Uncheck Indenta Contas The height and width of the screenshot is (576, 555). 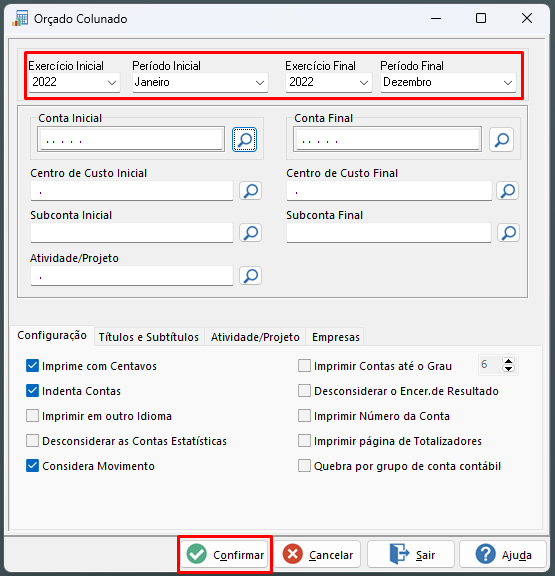(x=32, y=391)
